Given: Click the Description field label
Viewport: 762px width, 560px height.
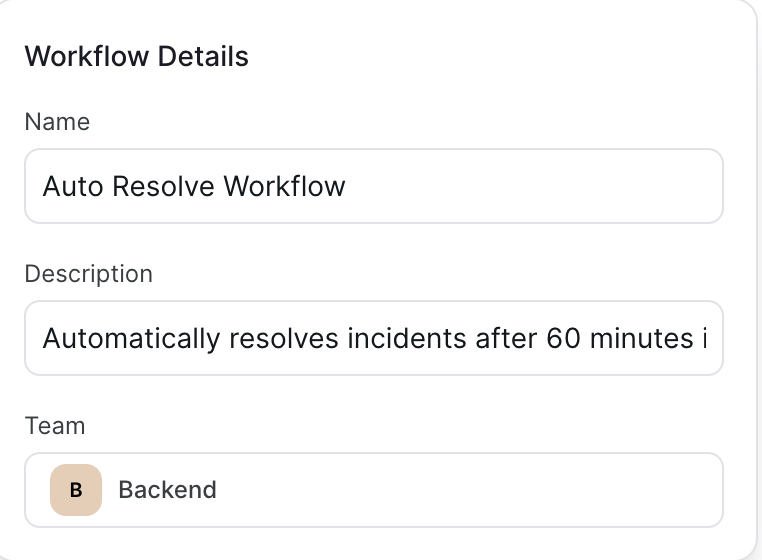Looking at the screenshot, I should click(x=89, y=274).
